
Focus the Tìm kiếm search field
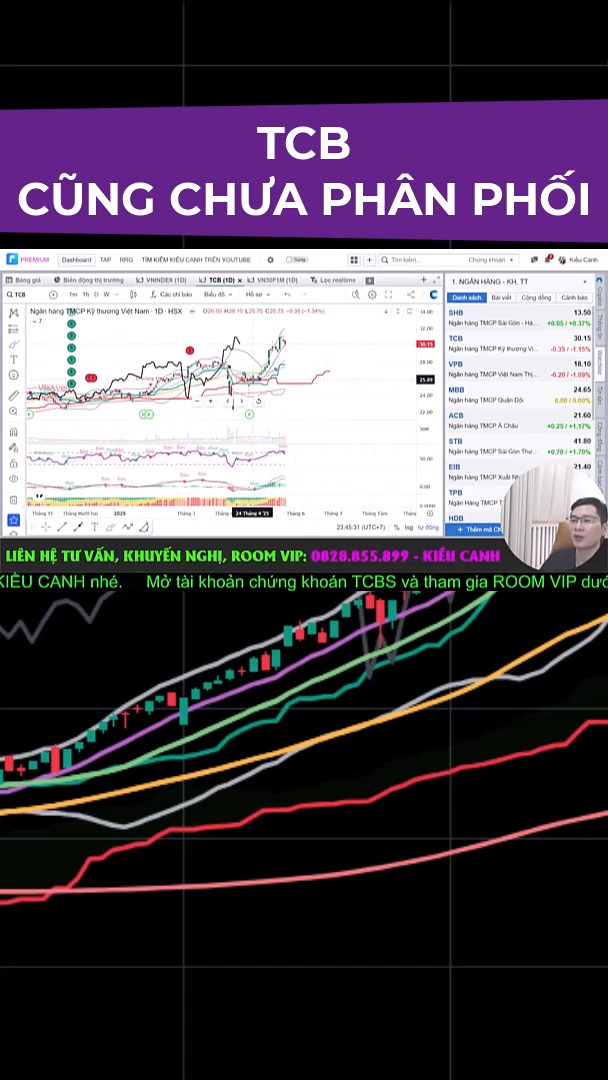(421, 260)
